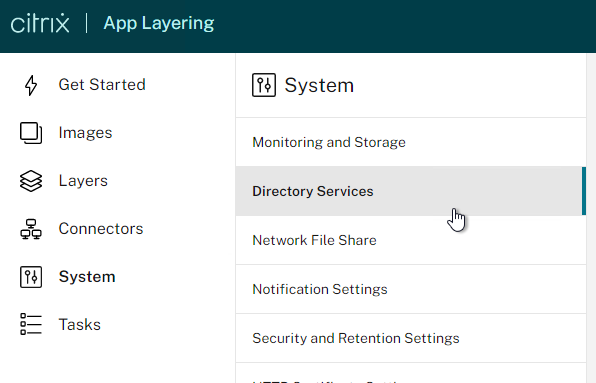Open Monitoring and Storage settings

click(411, 142)
